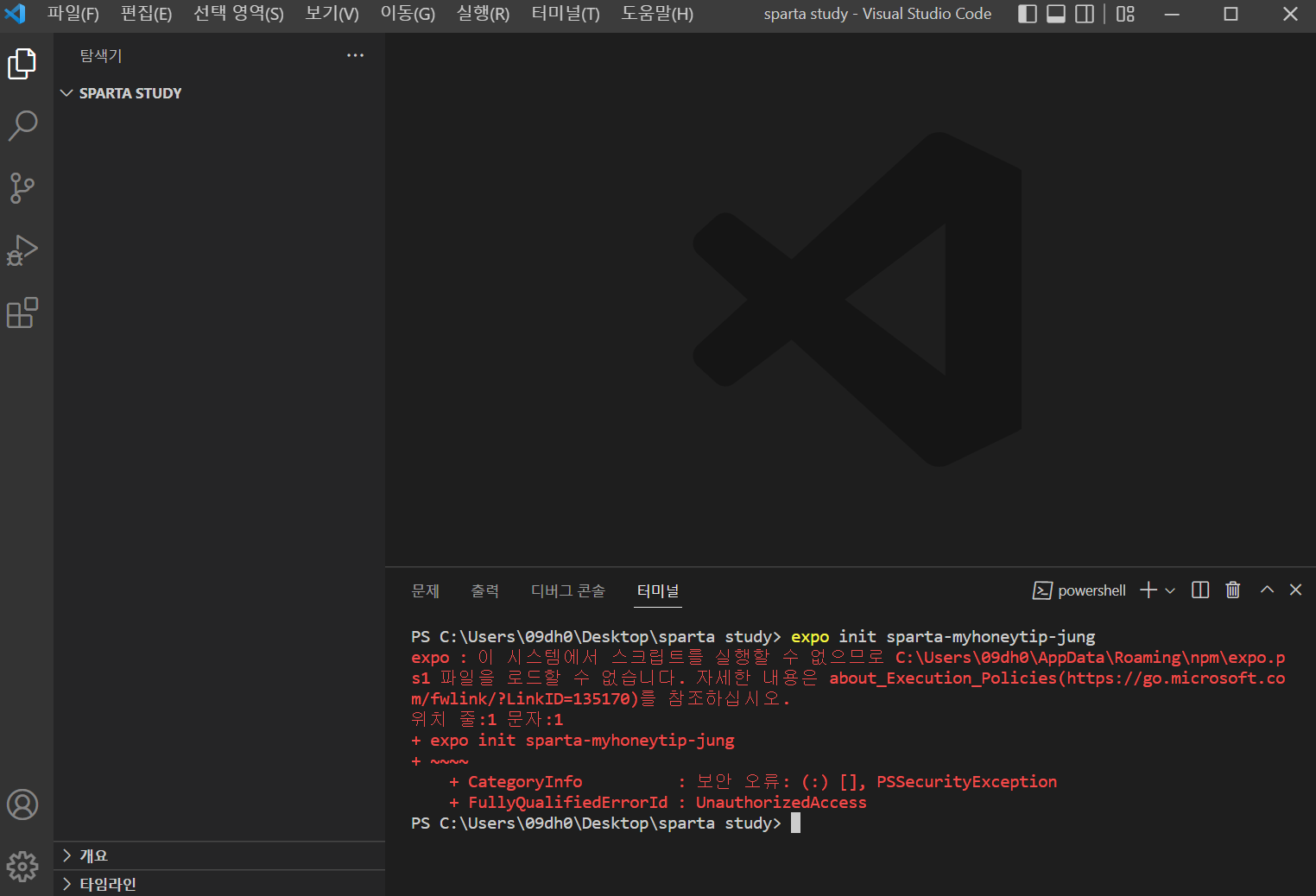Click the PSSecurityException text in terminal

pos(967,782)
